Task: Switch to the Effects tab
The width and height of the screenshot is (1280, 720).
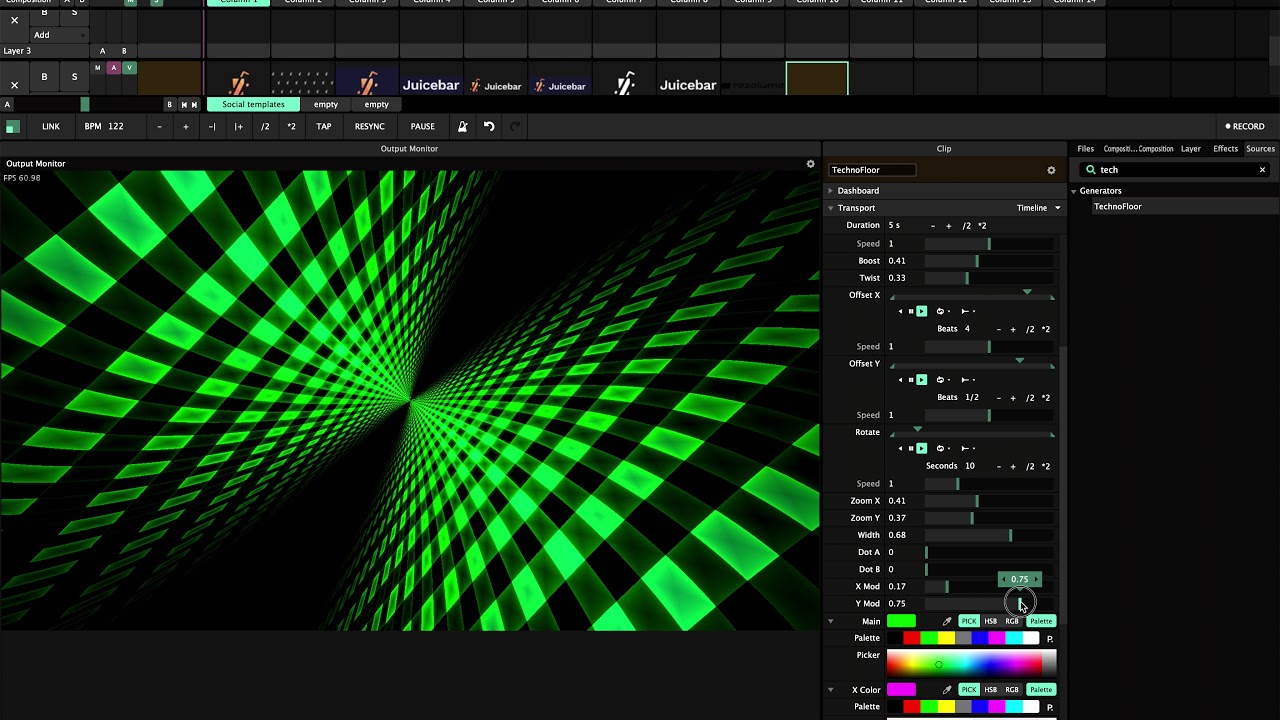Action: pos(1225,149)
